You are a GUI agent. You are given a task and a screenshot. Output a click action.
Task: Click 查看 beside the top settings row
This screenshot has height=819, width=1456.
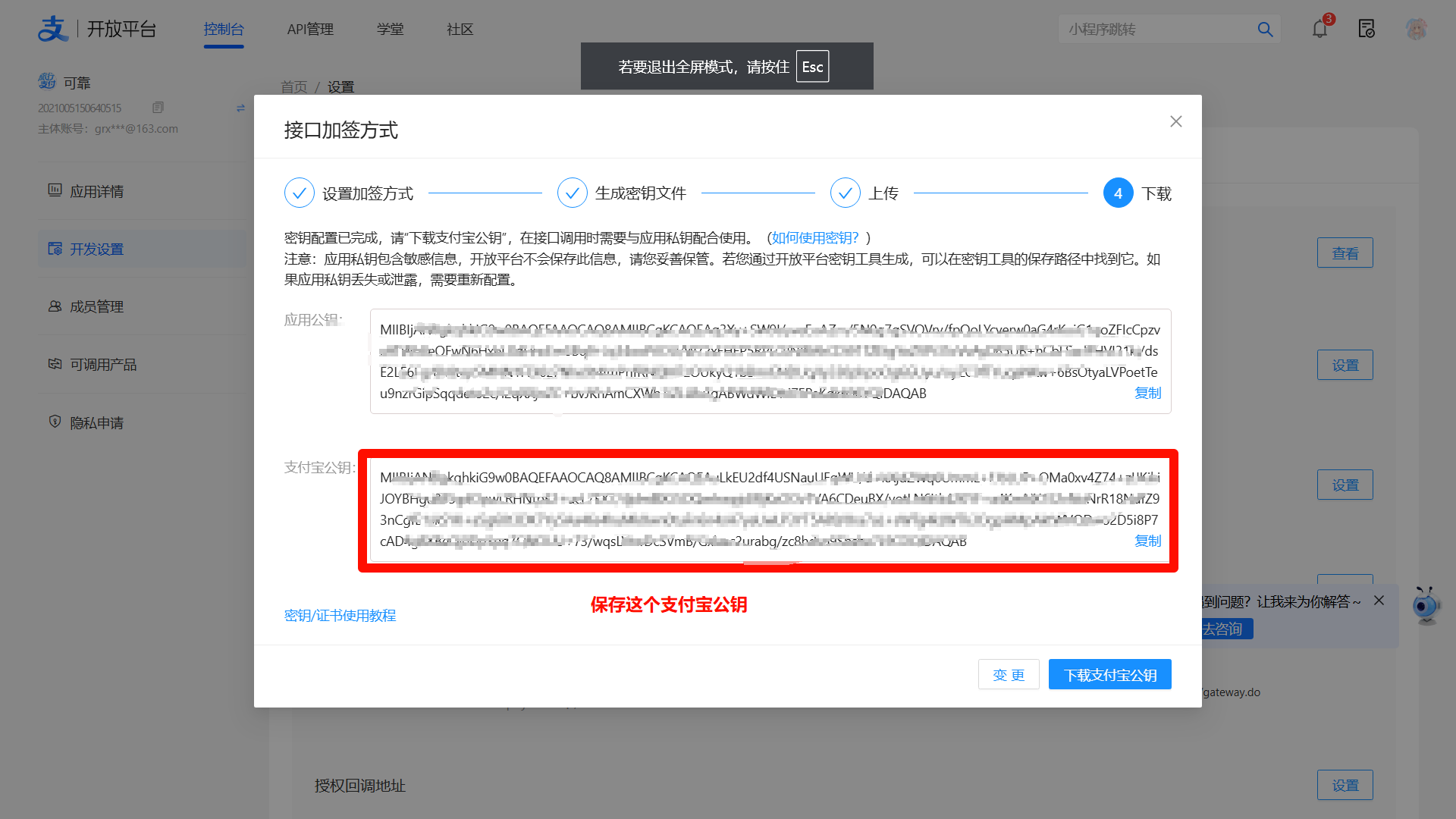(x=1345, y=253)
